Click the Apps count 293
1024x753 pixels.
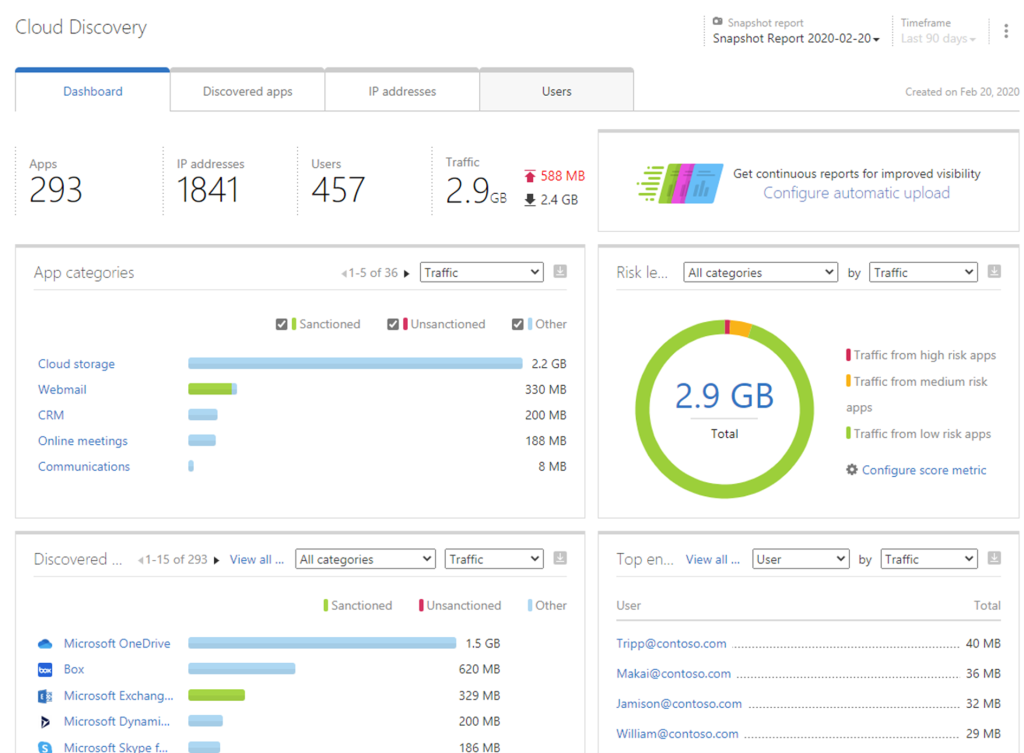tap(56, 190)
